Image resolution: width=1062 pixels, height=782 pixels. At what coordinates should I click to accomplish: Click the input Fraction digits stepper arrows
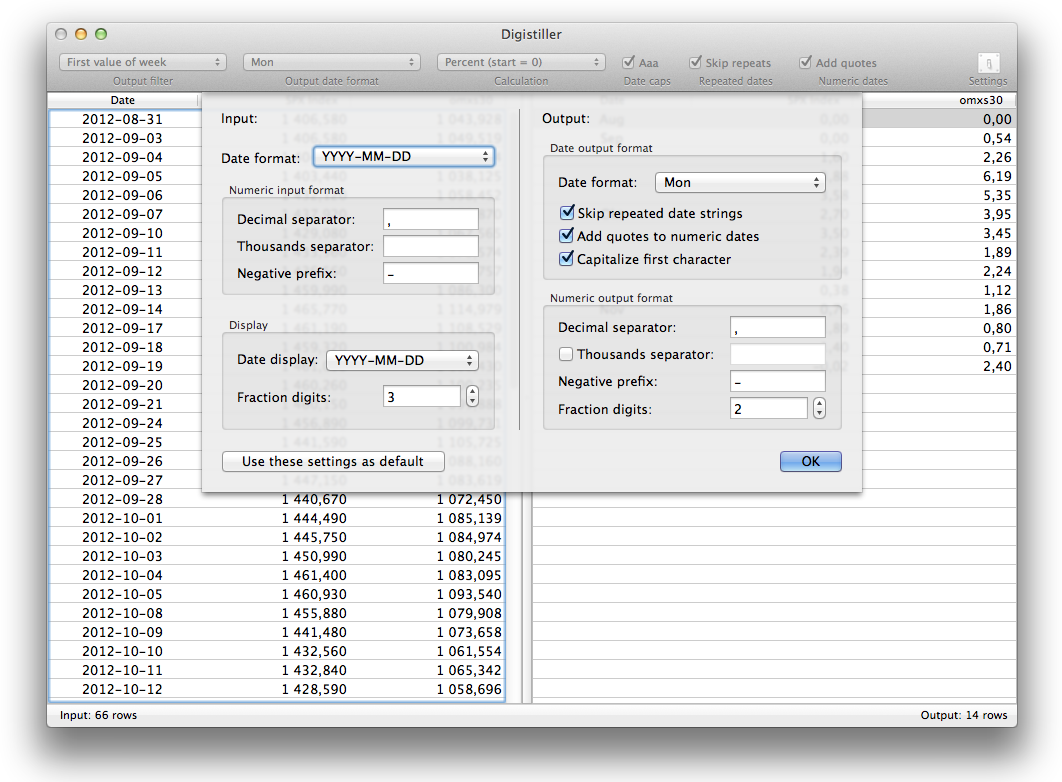[x=472, y=396]
